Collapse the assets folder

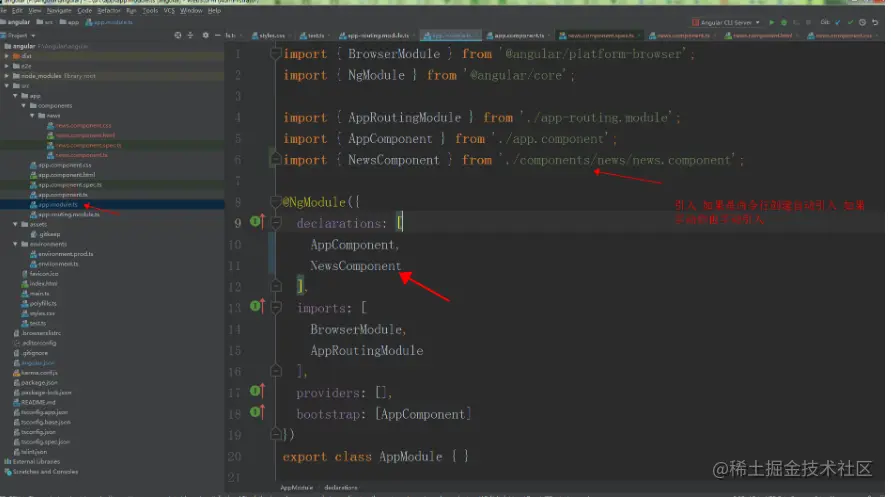click(x=15, y=224)
